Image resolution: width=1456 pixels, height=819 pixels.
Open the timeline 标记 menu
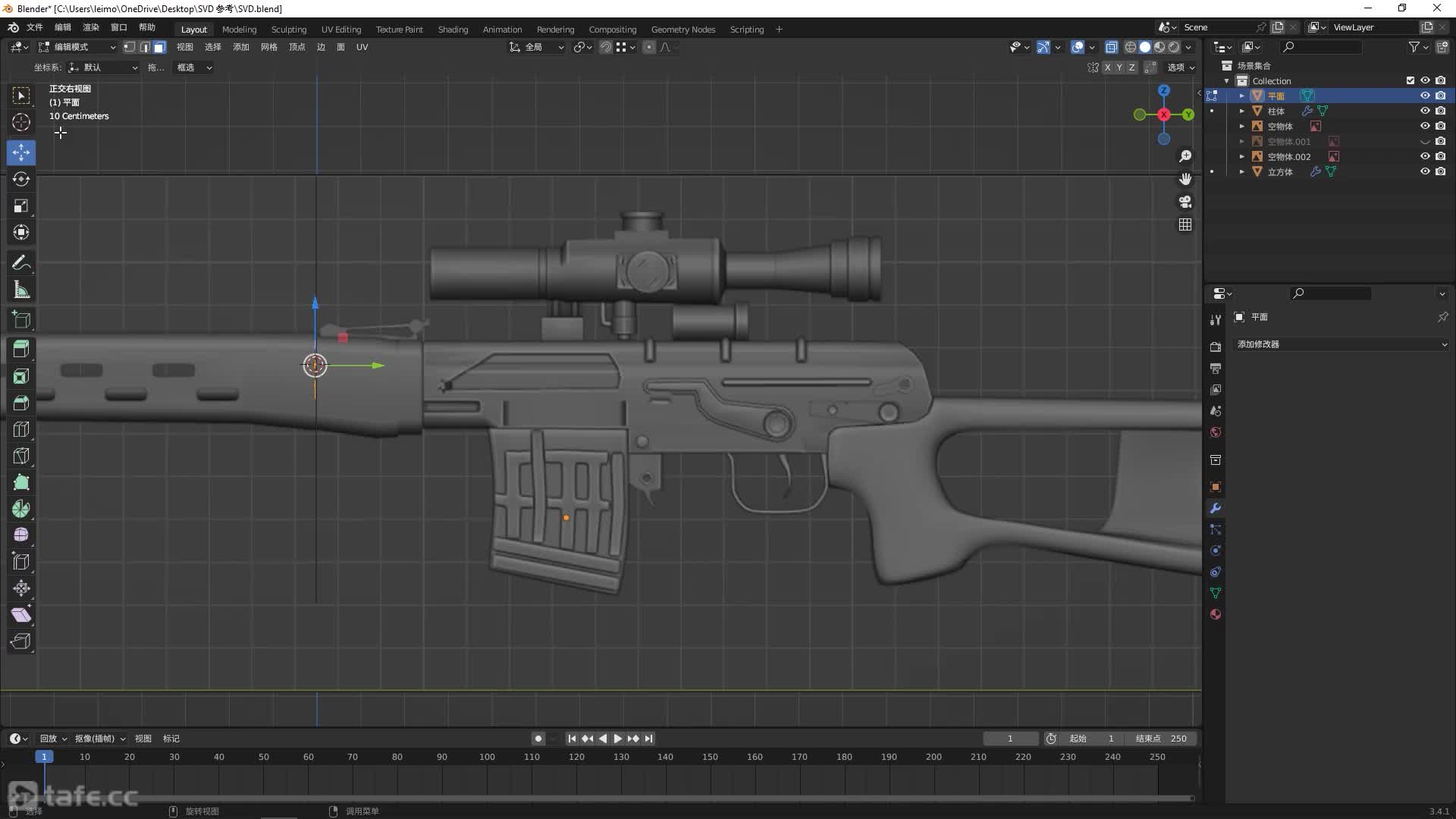pyautogui.click(x=171, y=739)
